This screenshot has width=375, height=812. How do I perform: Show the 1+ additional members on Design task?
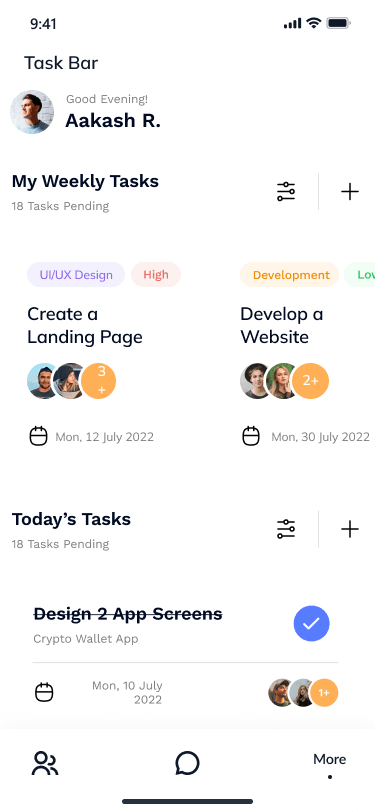point(324,692)
